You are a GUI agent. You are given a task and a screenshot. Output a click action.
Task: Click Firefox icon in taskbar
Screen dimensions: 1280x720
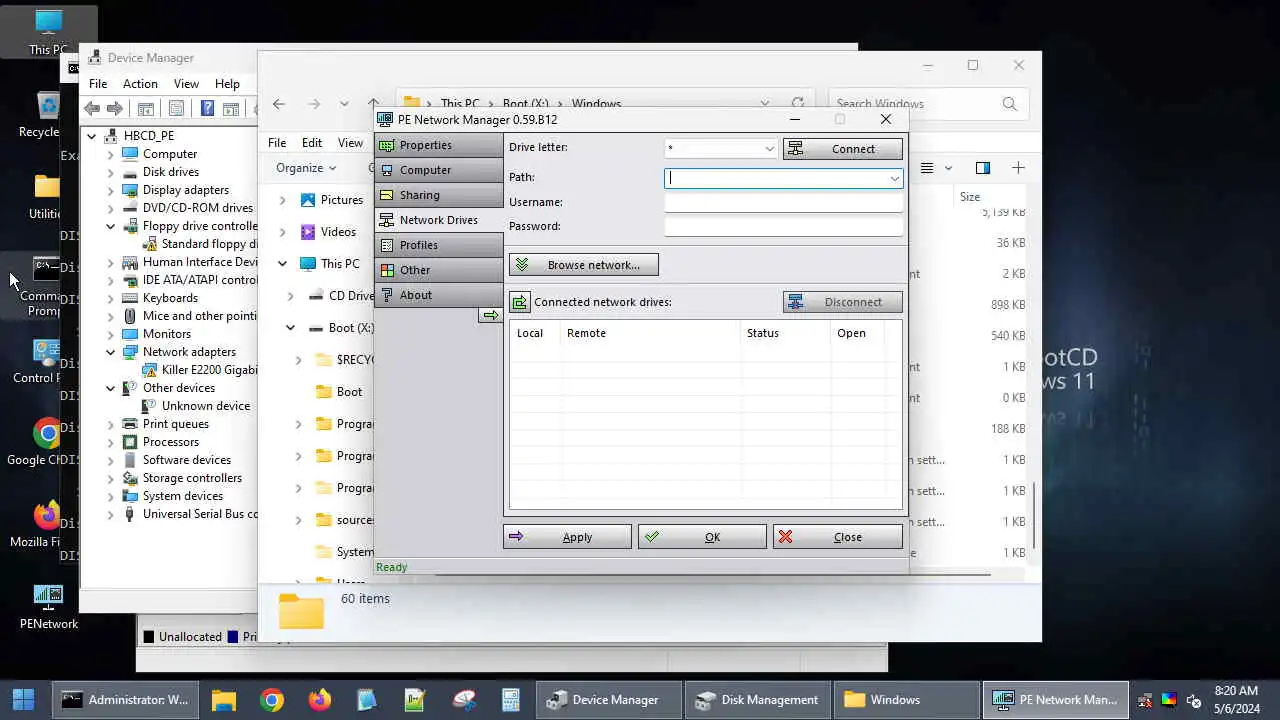pyautogui.click(x=320, y=700)
